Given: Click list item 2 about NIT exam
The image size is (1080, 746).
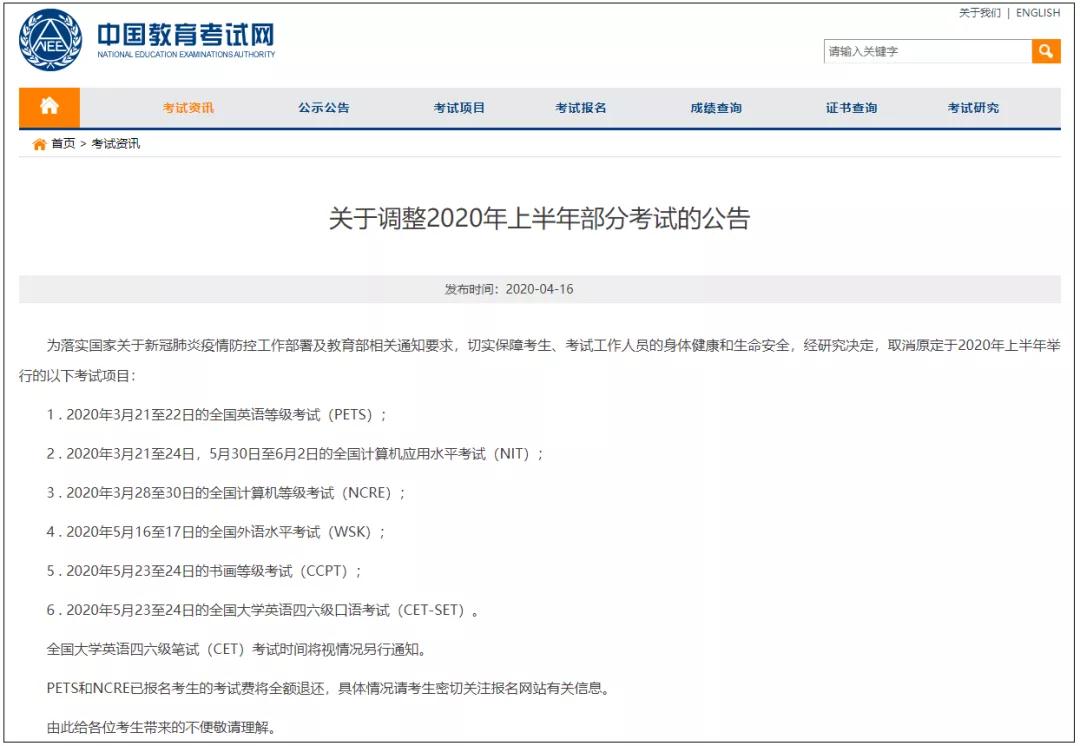Looking at the screenshot, I should tap(295, 454).
